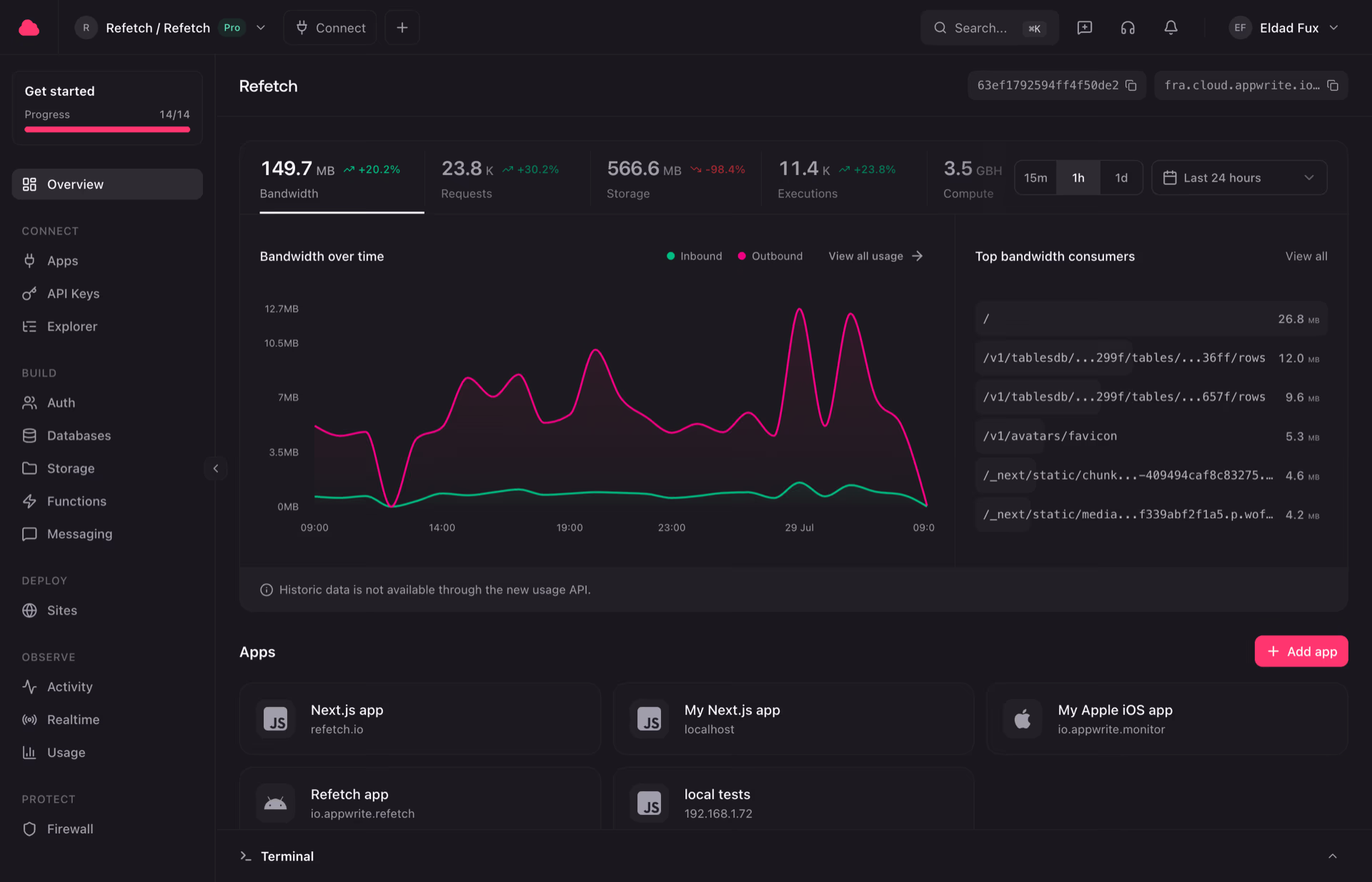Click the Add app button
The width and height of the screenshot is (1372, 882).
click(1301, 651)
